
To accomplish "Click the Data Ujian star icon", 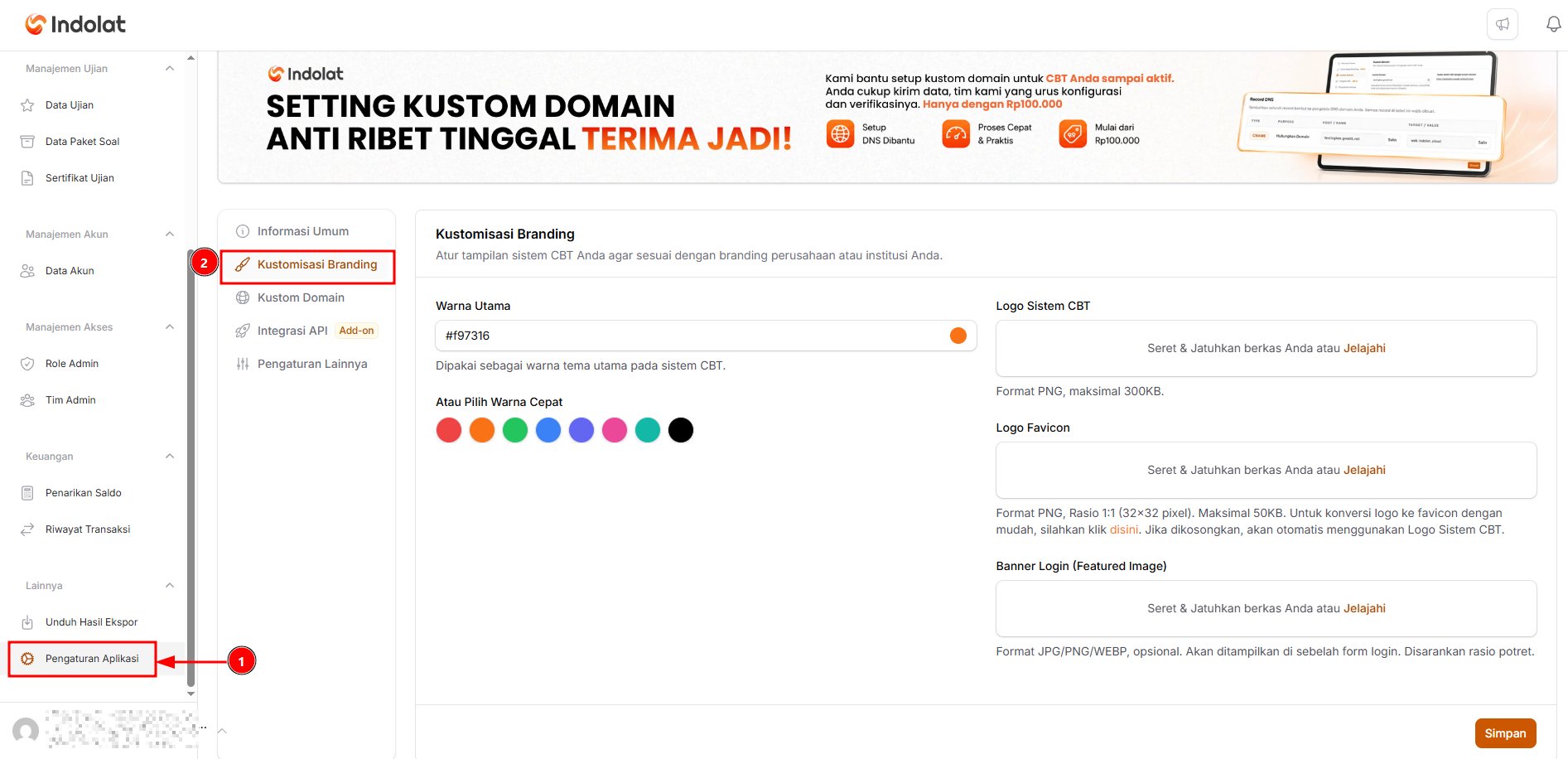I will coord(27,105).
